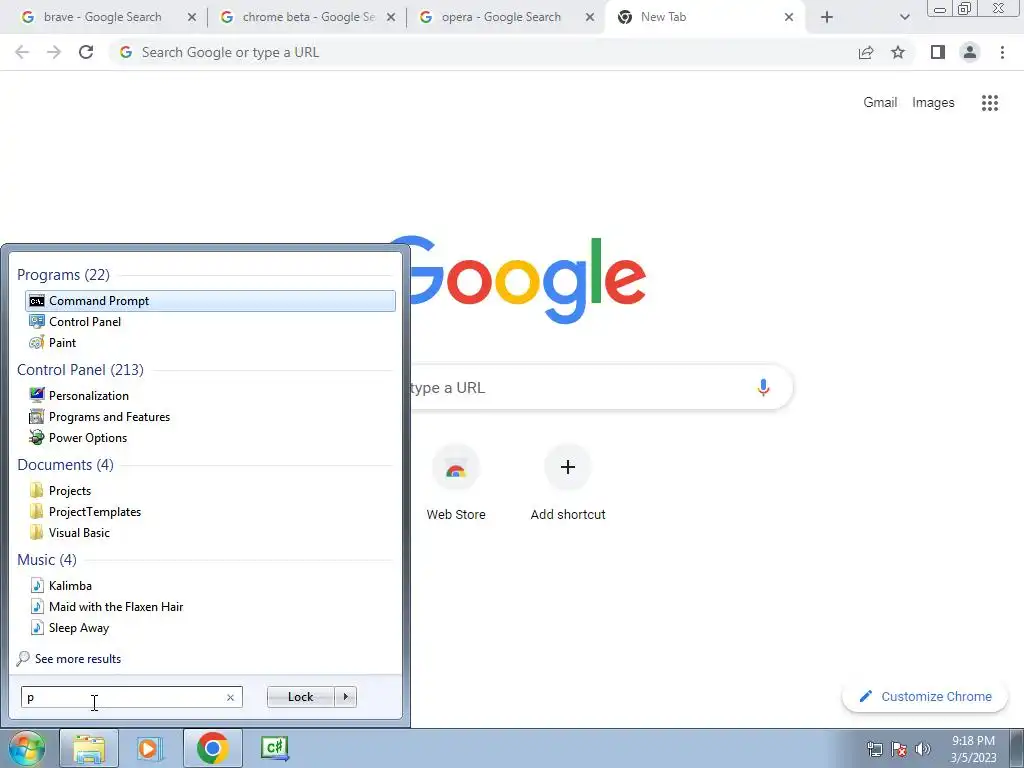Switch to the opera - Google Search tab
1024x768 pixels.
pyautogui.click(x=501, y=18)
